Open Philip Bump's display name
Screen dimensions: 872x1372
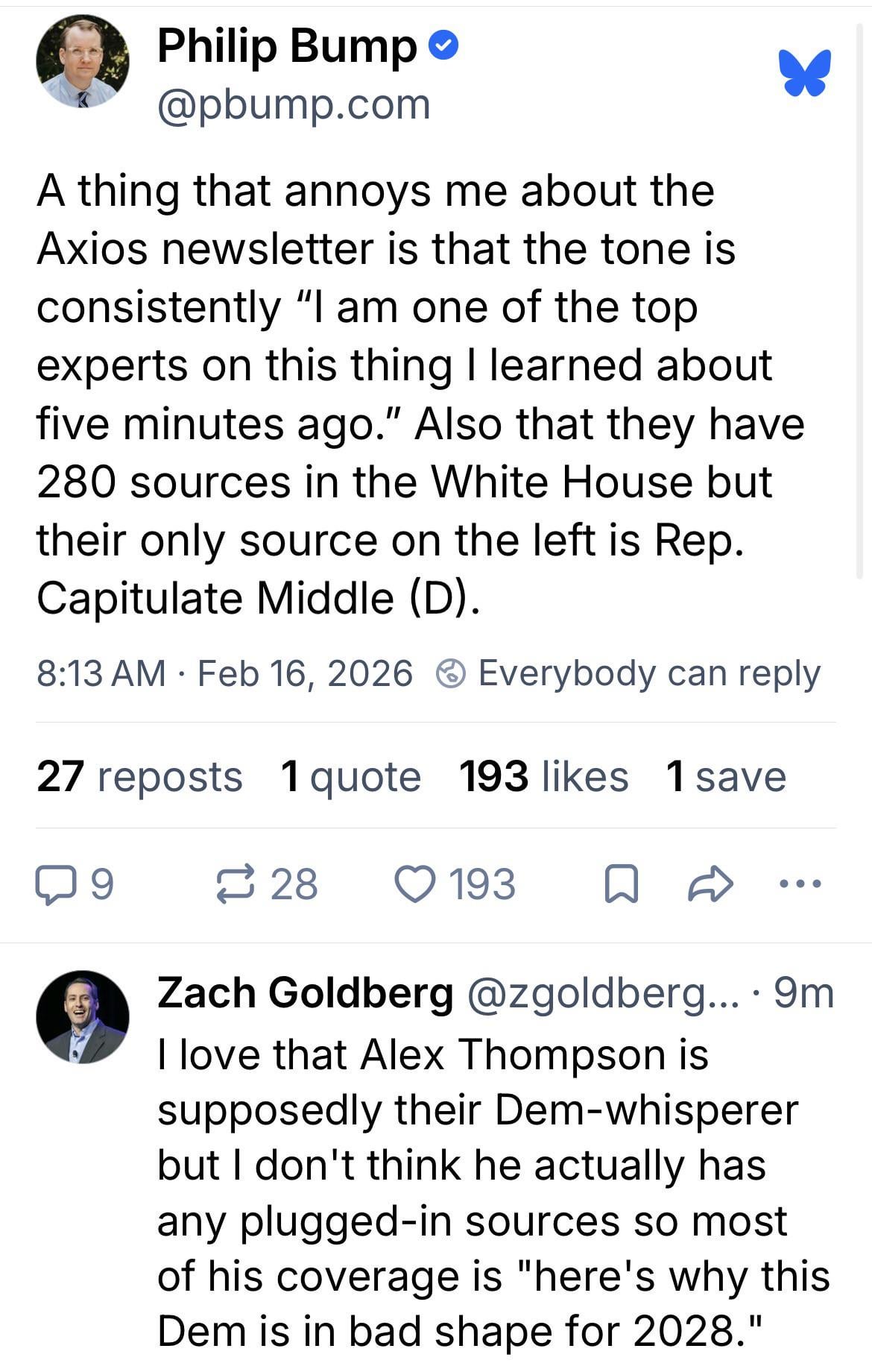(x=287, y=46)
